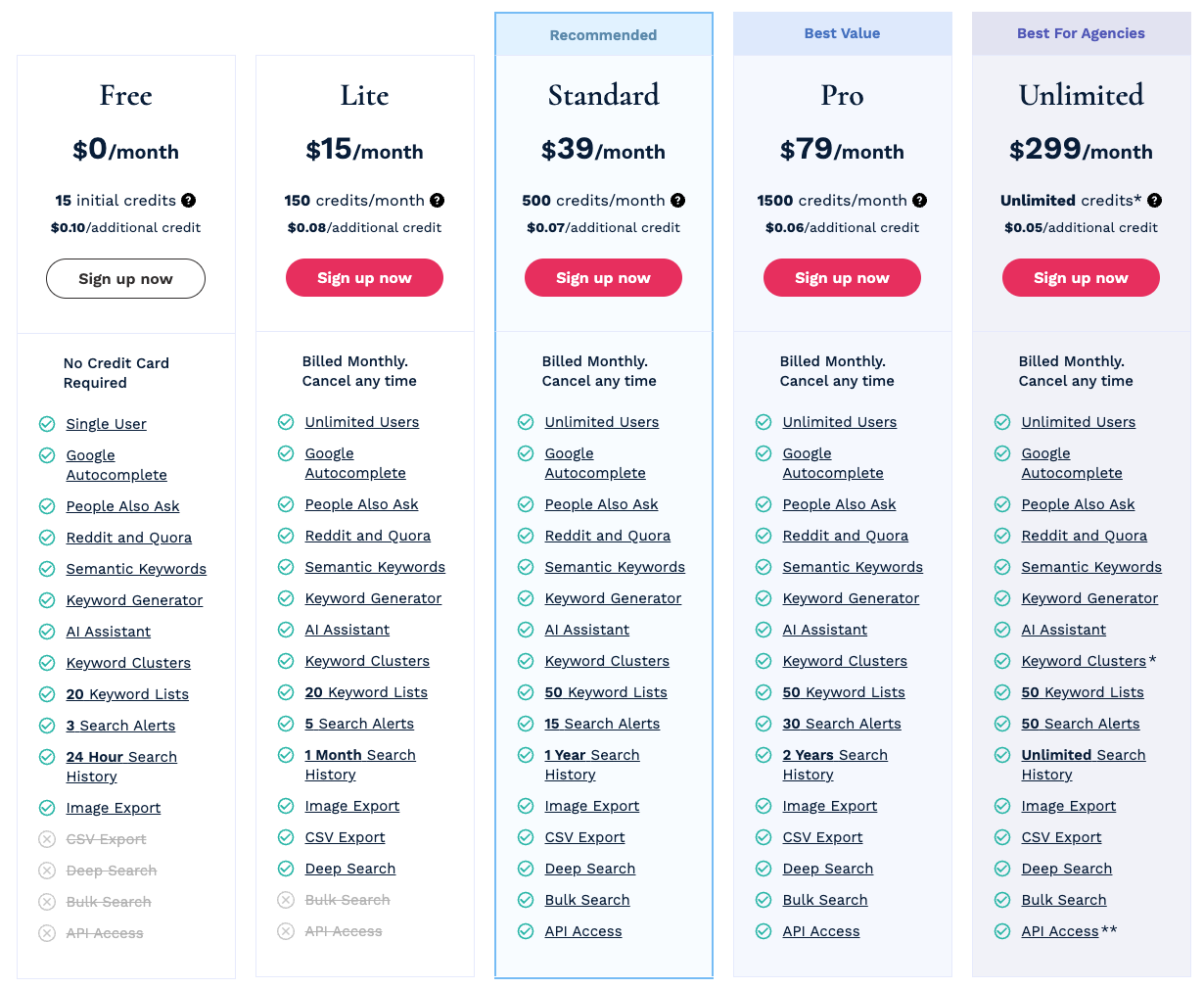This screenshot has height=989, width=1204.
Task: Click the checkmark beside Keyword Clusters in Pro
Action: tap(764, 661)
